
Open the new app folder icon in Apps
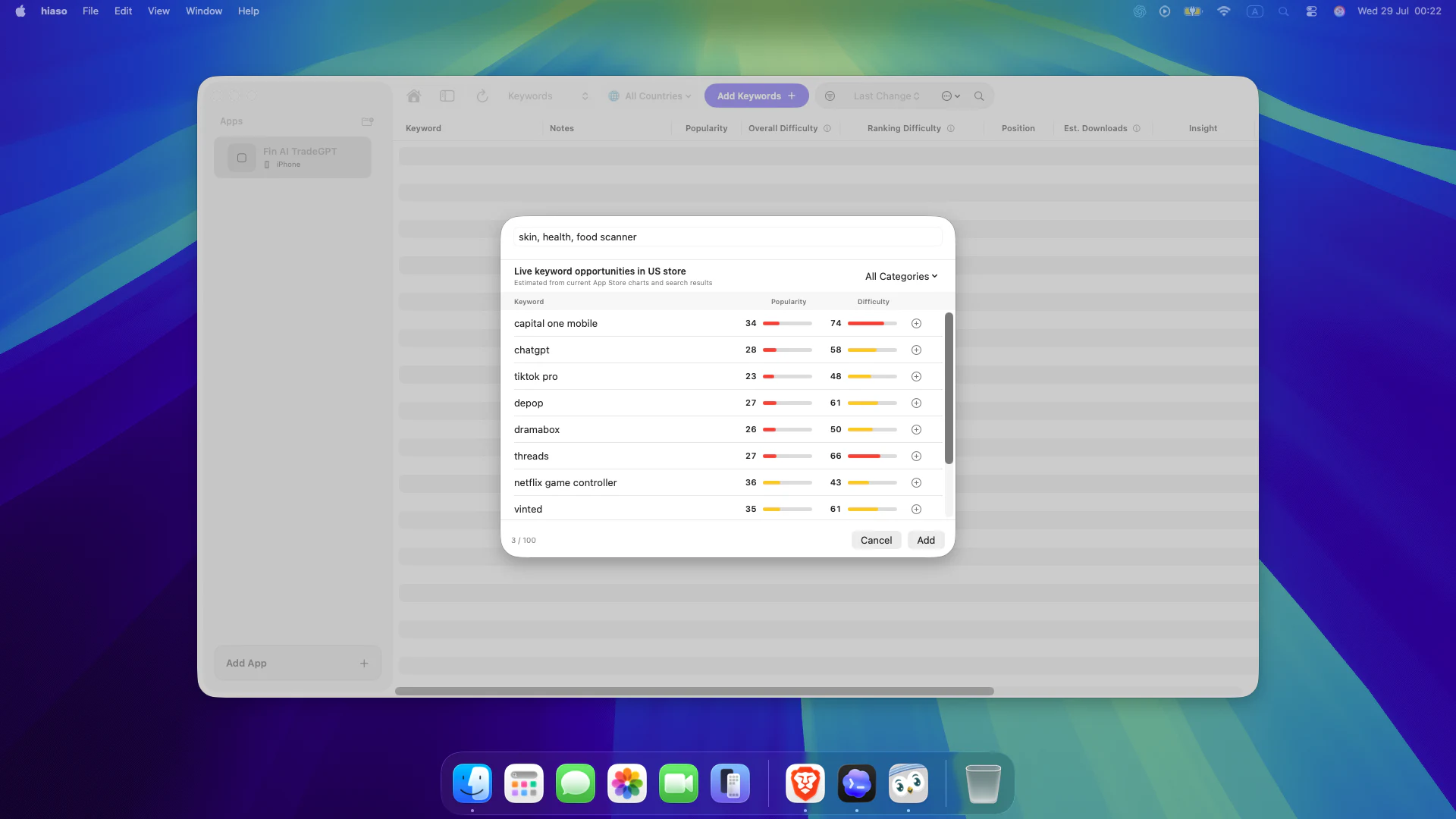point(368,121)
